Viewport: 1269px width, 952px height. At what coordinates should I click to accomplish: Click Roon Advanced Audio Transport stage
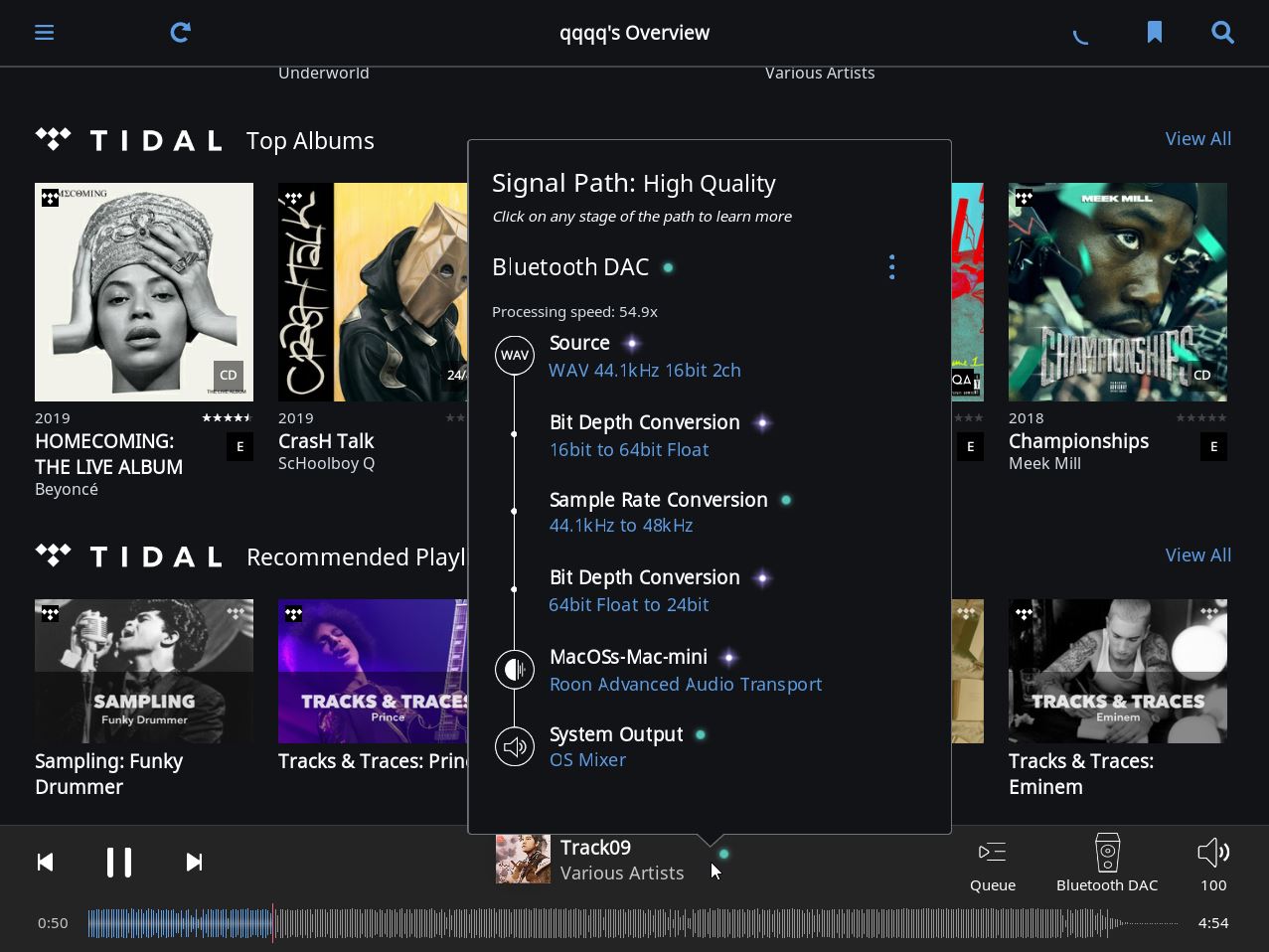686,685
